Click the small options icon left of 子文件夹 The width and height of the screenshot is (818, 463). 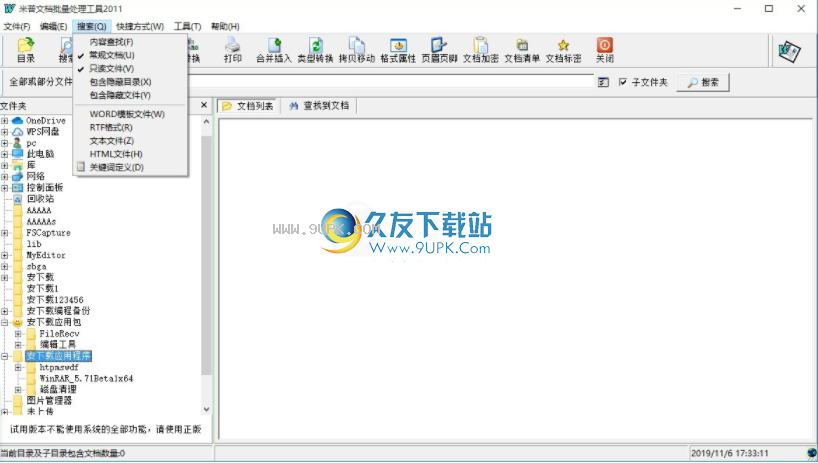pos(603,82)
